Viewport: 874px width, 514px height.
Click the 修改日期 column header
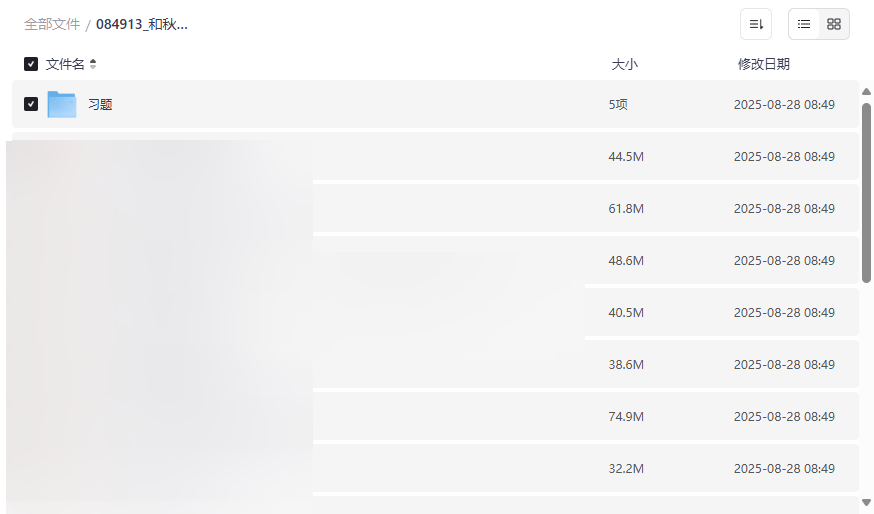763,64
